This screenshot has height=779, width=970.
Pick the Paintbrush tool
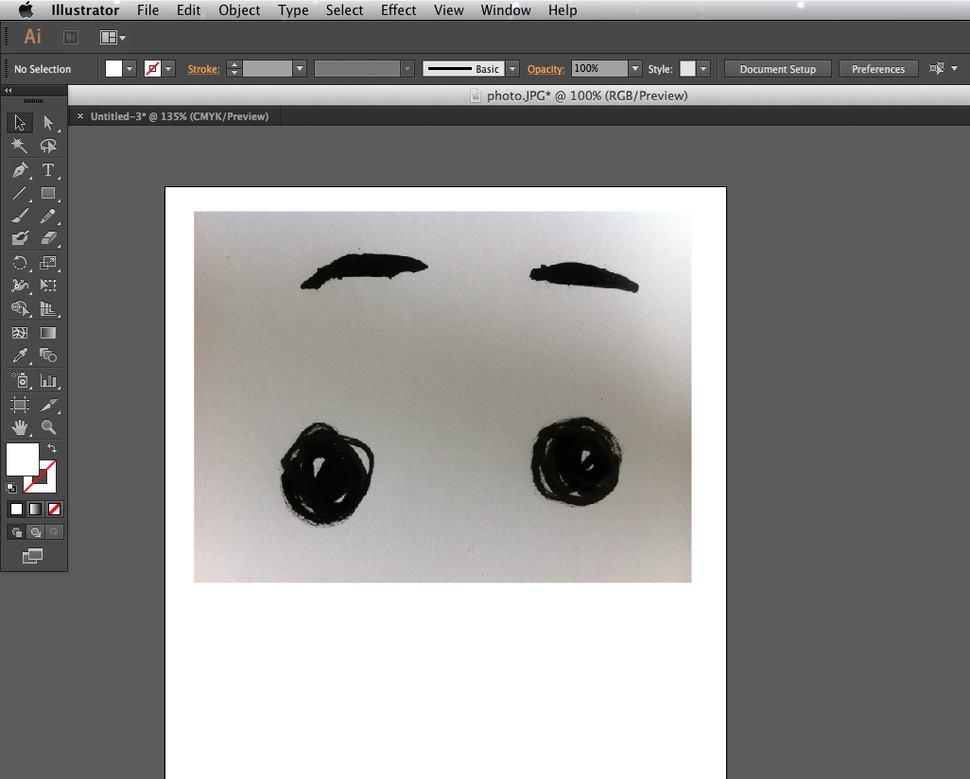point(18,217)
